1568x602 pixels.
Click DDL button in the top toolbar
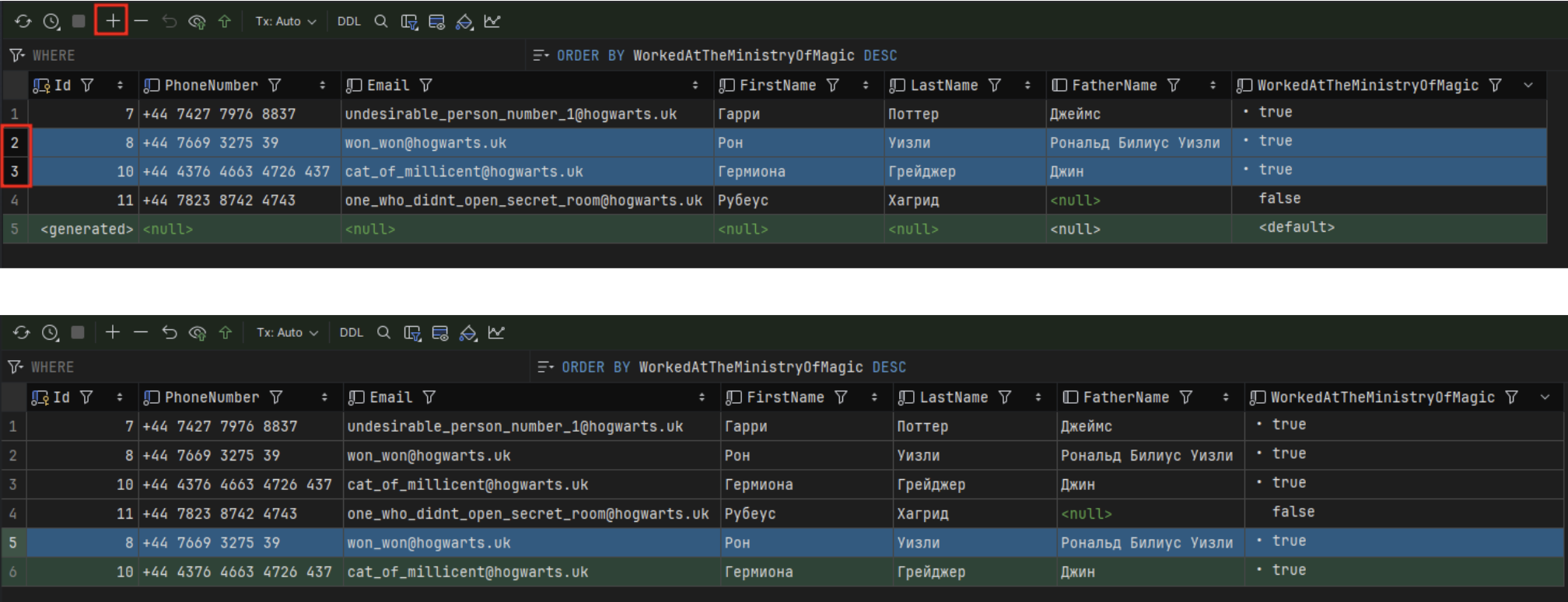pos(349,22)
